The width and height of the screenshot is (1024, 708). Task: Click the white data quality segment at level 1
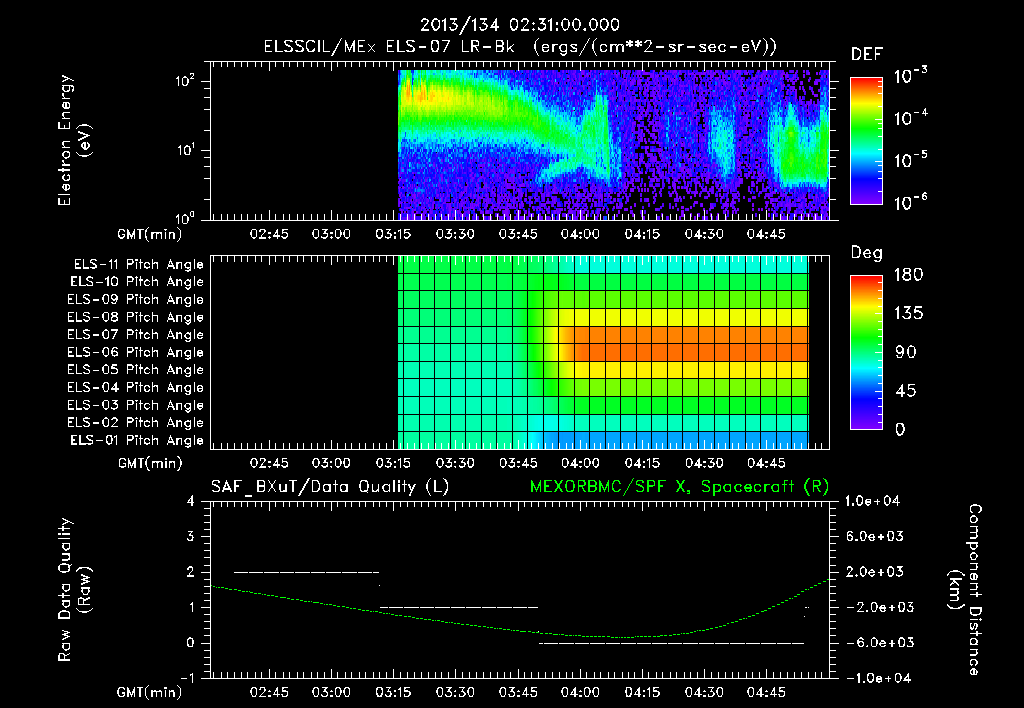pyautogui.click(x=459, y=607)
